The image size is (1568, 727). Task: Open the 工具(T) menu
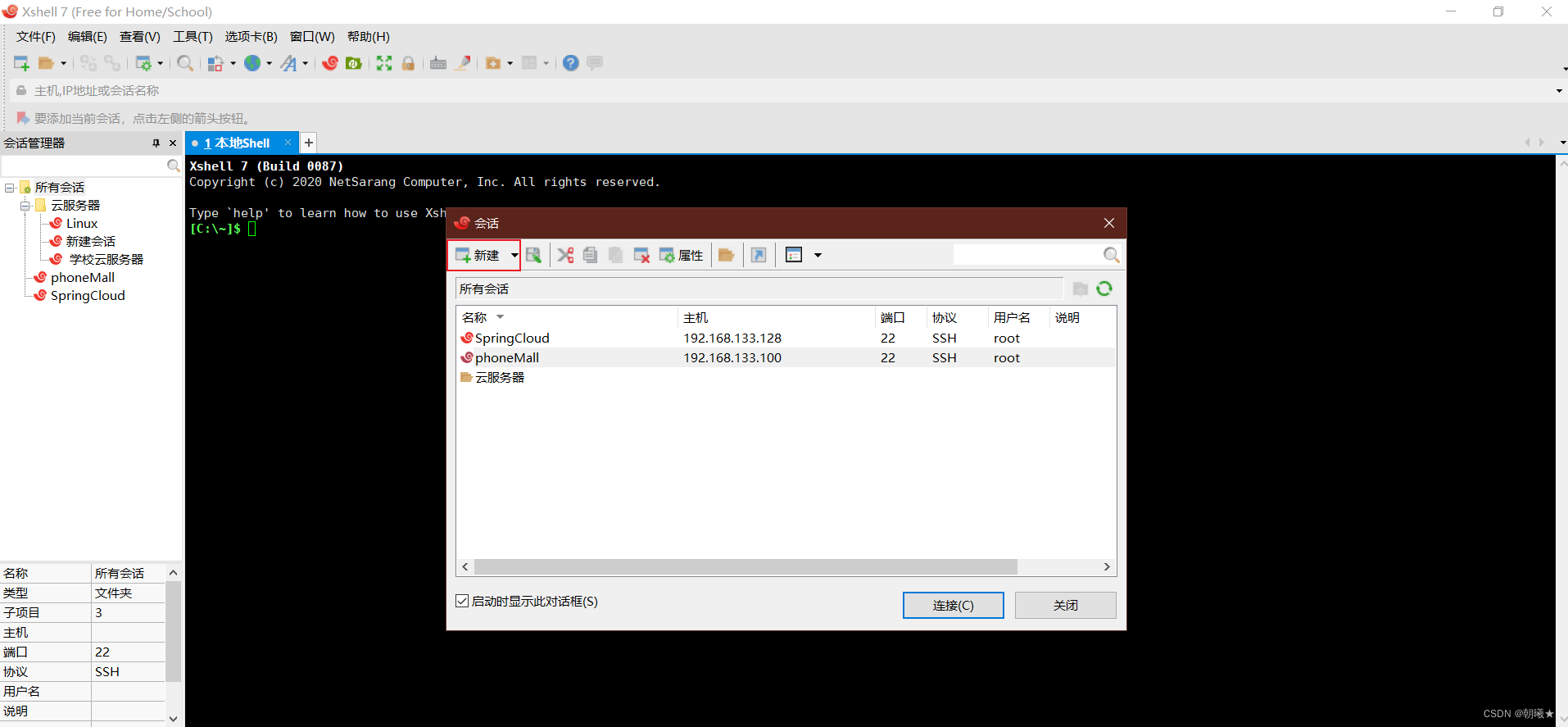point(193,37)
